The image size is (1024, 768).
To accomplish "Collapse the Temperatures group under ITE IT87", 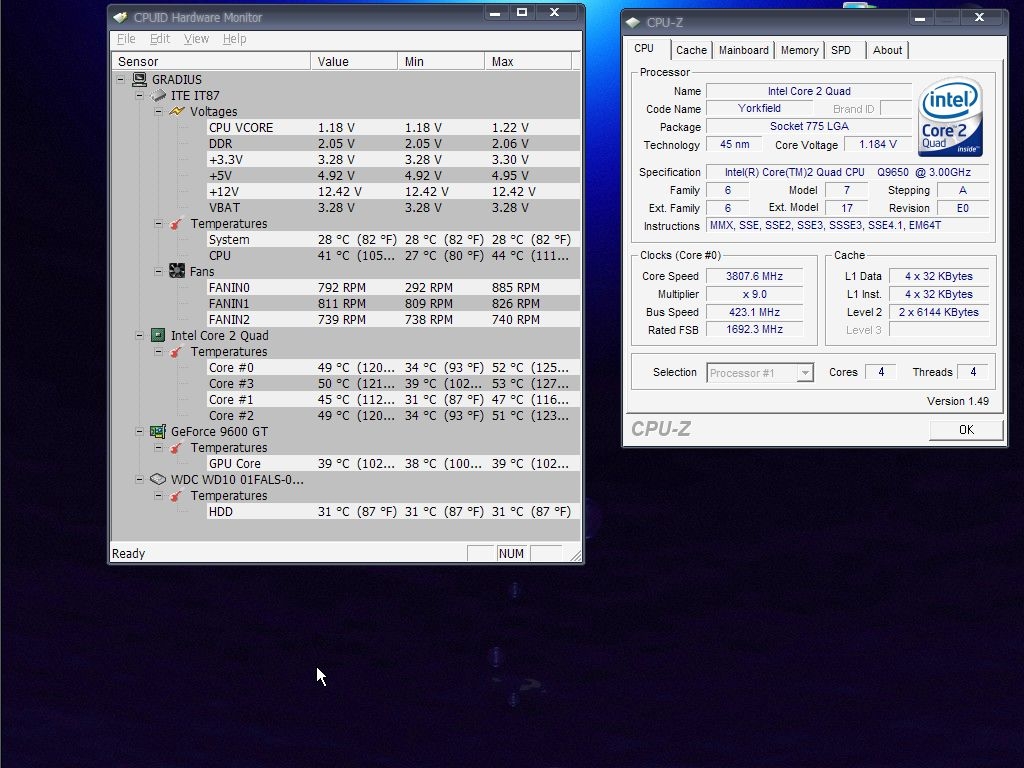I will 159,223.
